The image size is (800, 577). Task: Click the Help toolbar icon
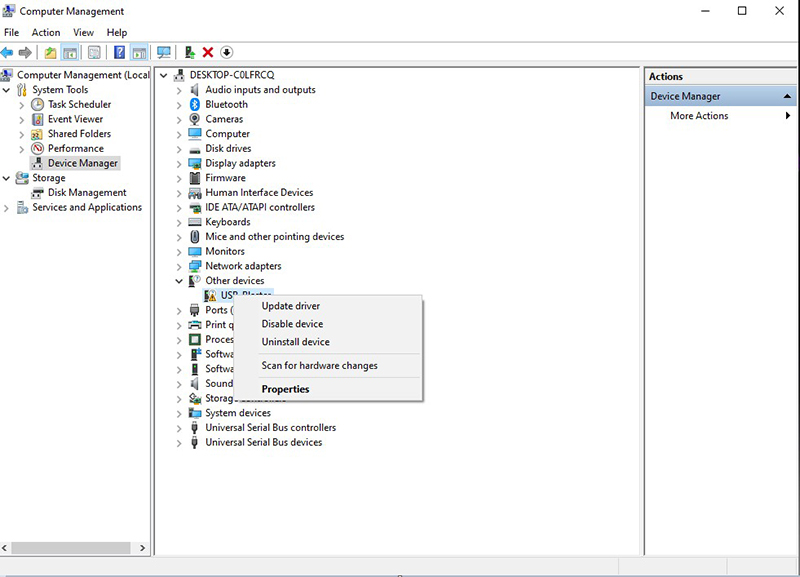[x=119, y=52]
